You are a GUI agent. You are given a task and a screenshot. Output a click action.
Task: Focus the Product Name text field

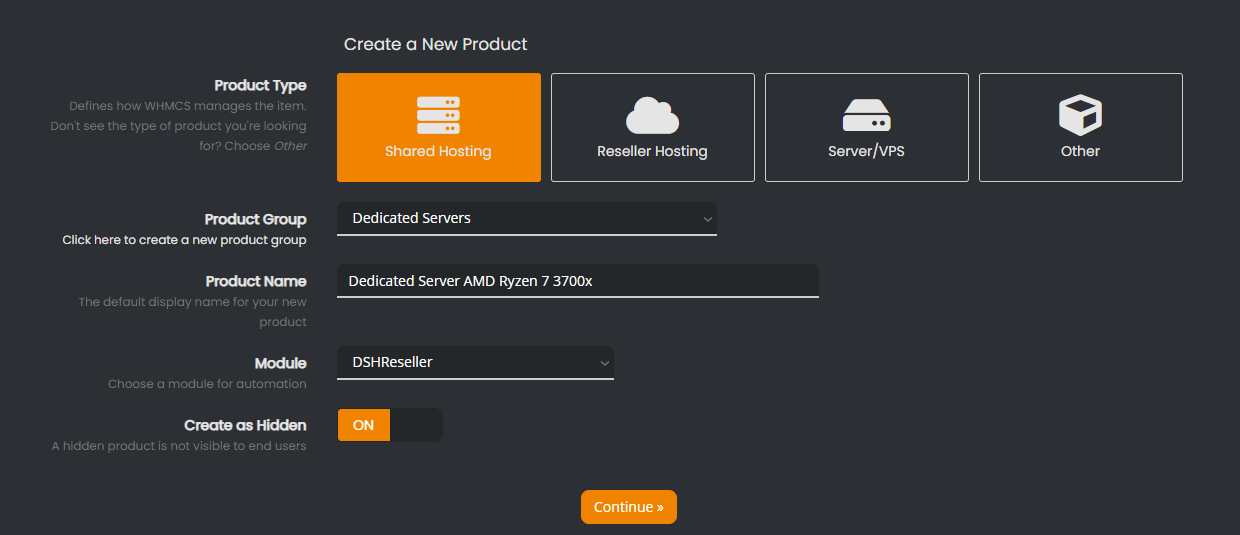pyautogui.click(x=577, y=281)
